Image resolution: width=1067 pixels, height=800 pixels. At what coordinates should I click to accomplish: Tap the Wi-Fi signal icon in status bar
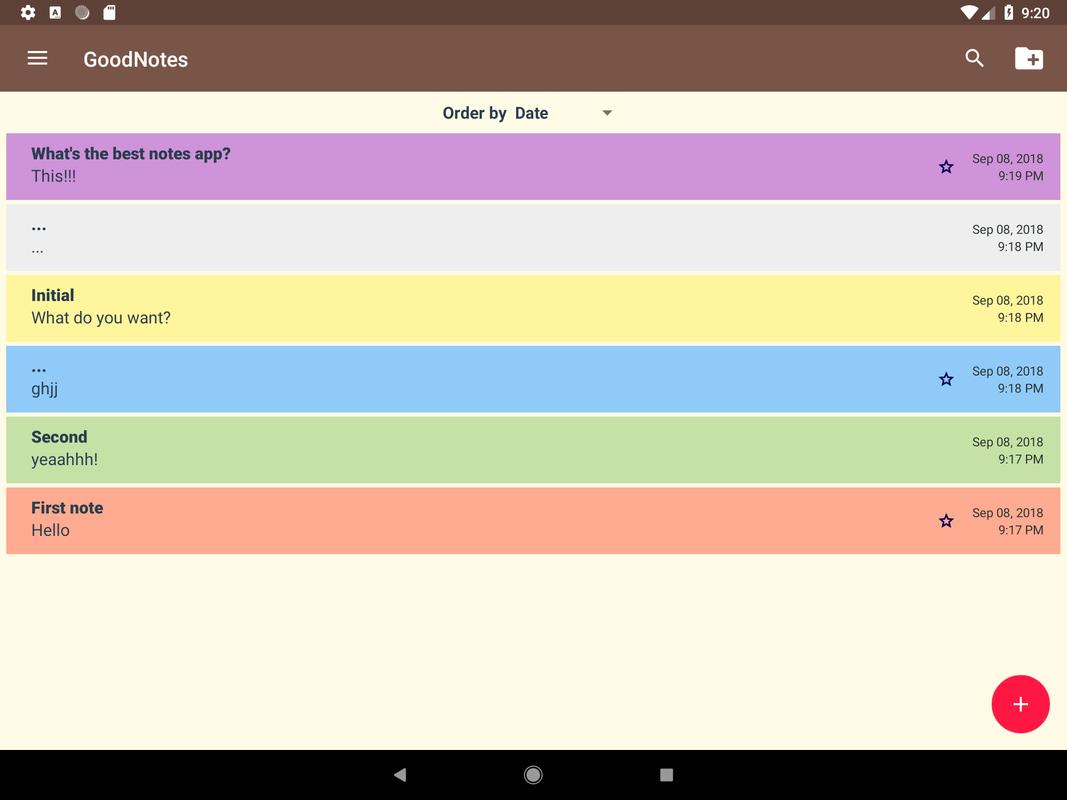point(969,12)
